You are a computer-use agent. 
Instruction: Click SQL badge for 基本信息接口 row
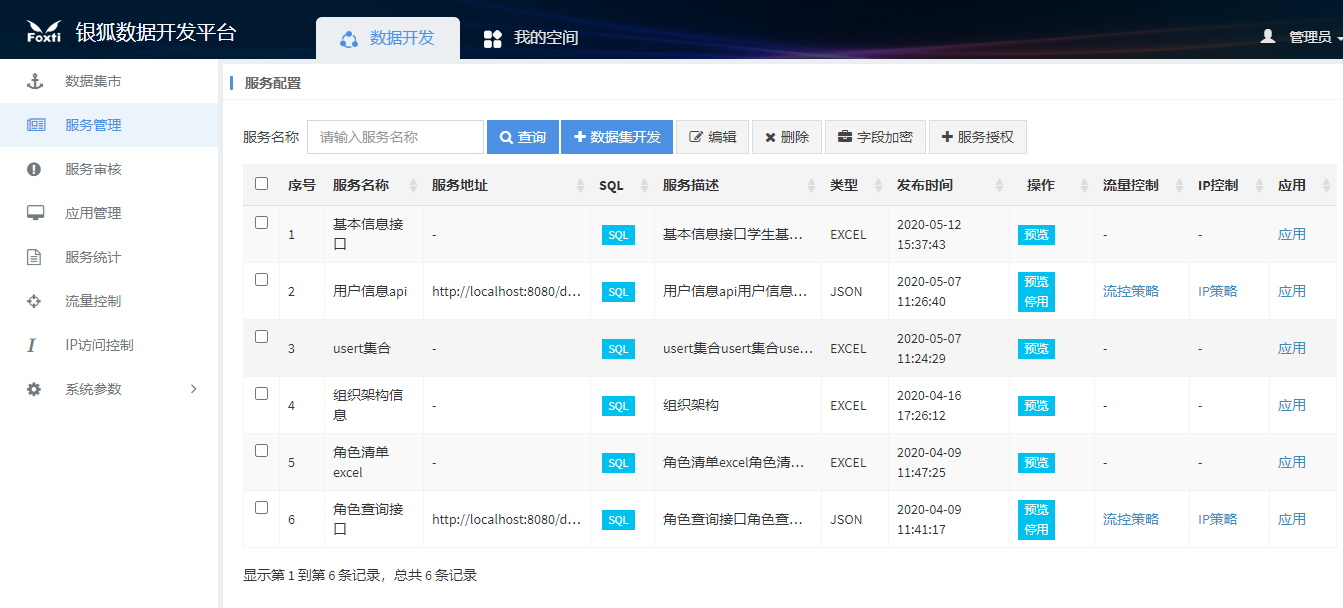618,235
